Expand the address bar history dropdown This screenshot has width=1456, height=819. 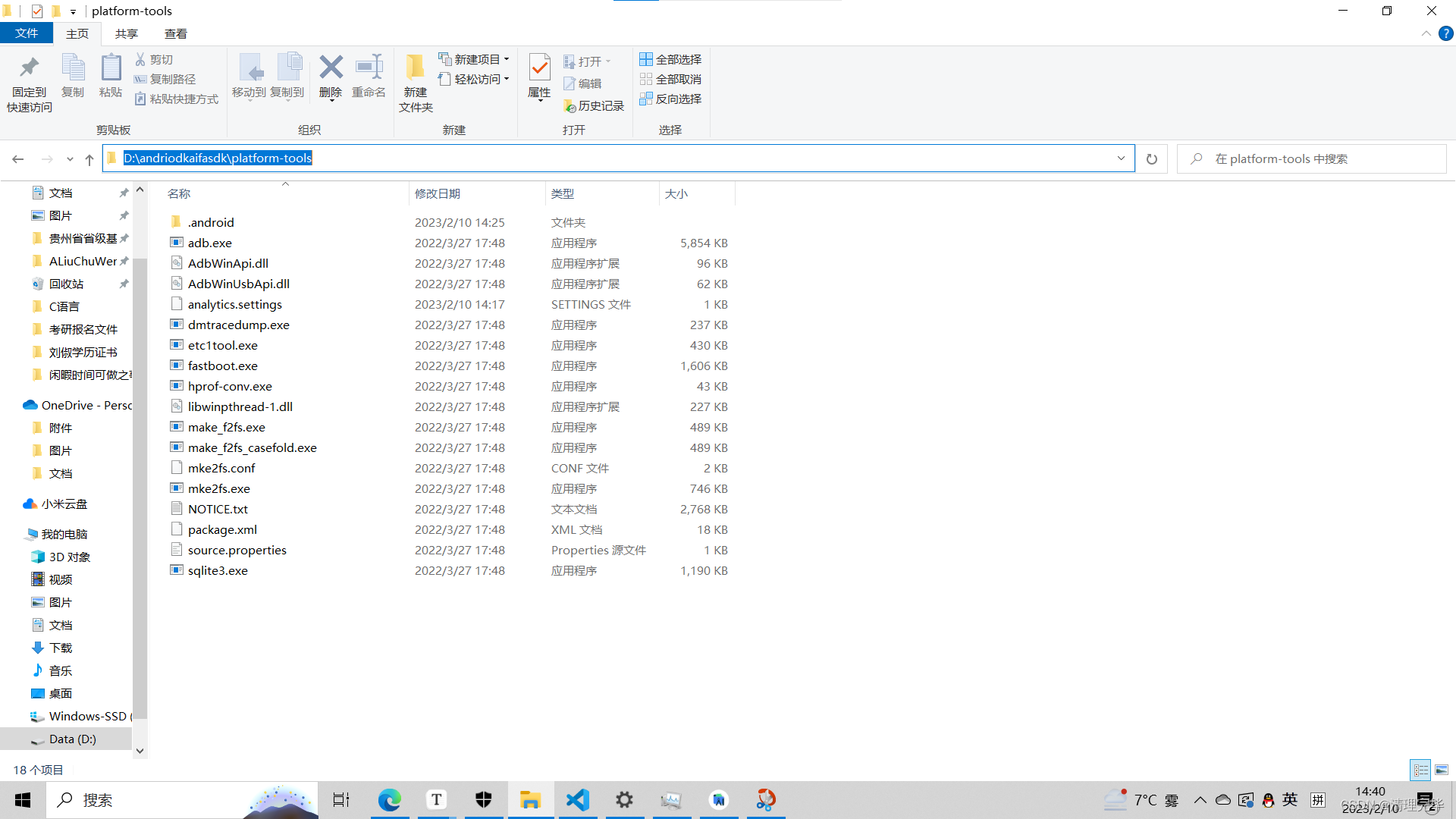[x=1121, y=158]
